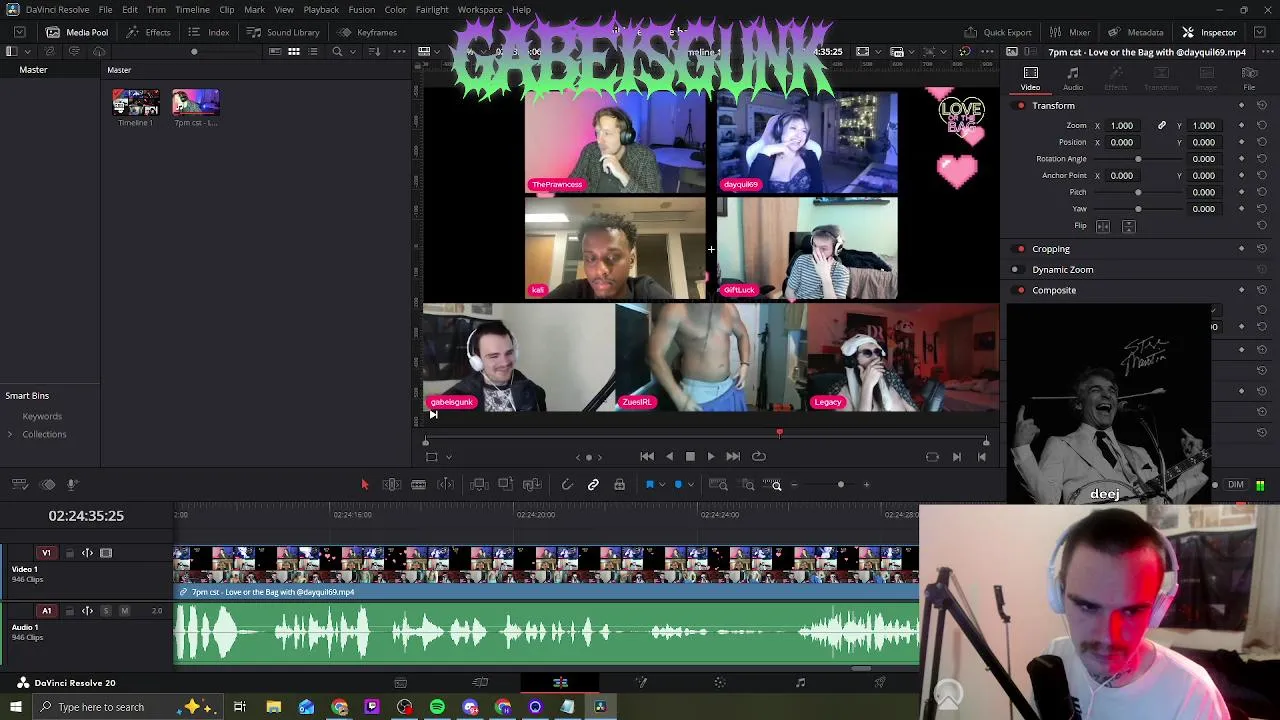Click the Insert Clip icon in timeline toolbar
1280x720 pixels.
(x=479, y=485)
